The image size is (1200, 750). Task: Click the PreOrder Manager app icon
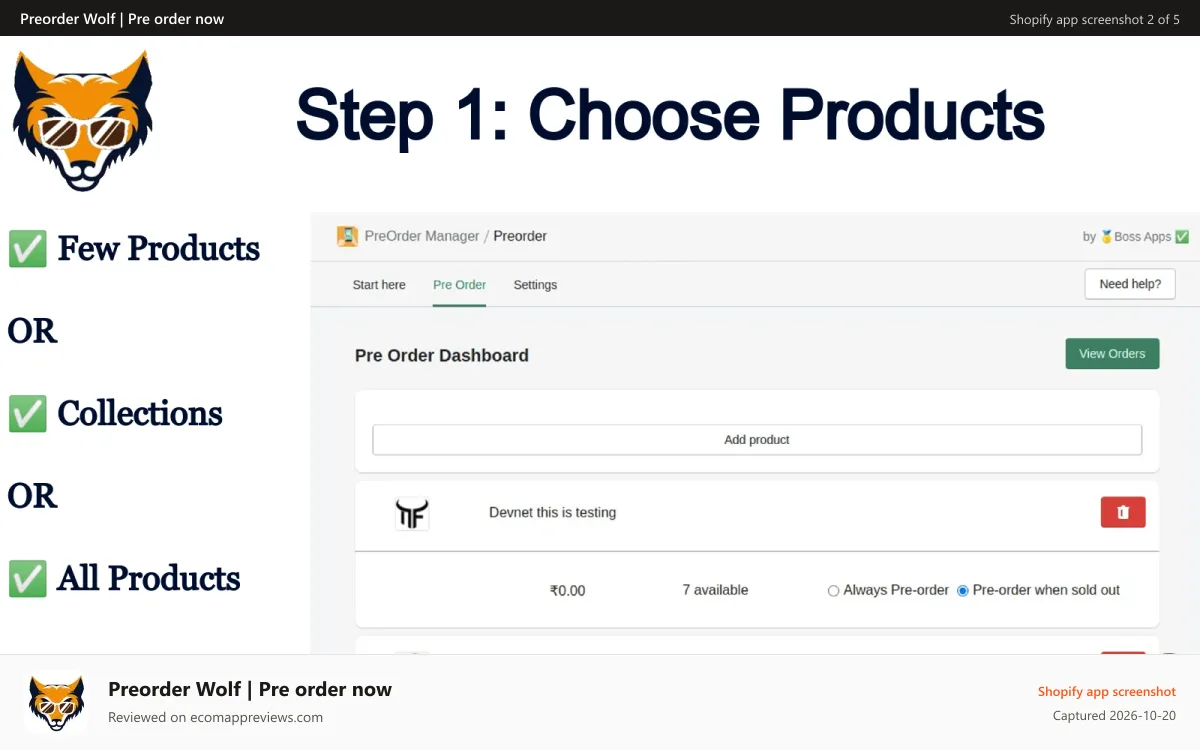(347, 237)
